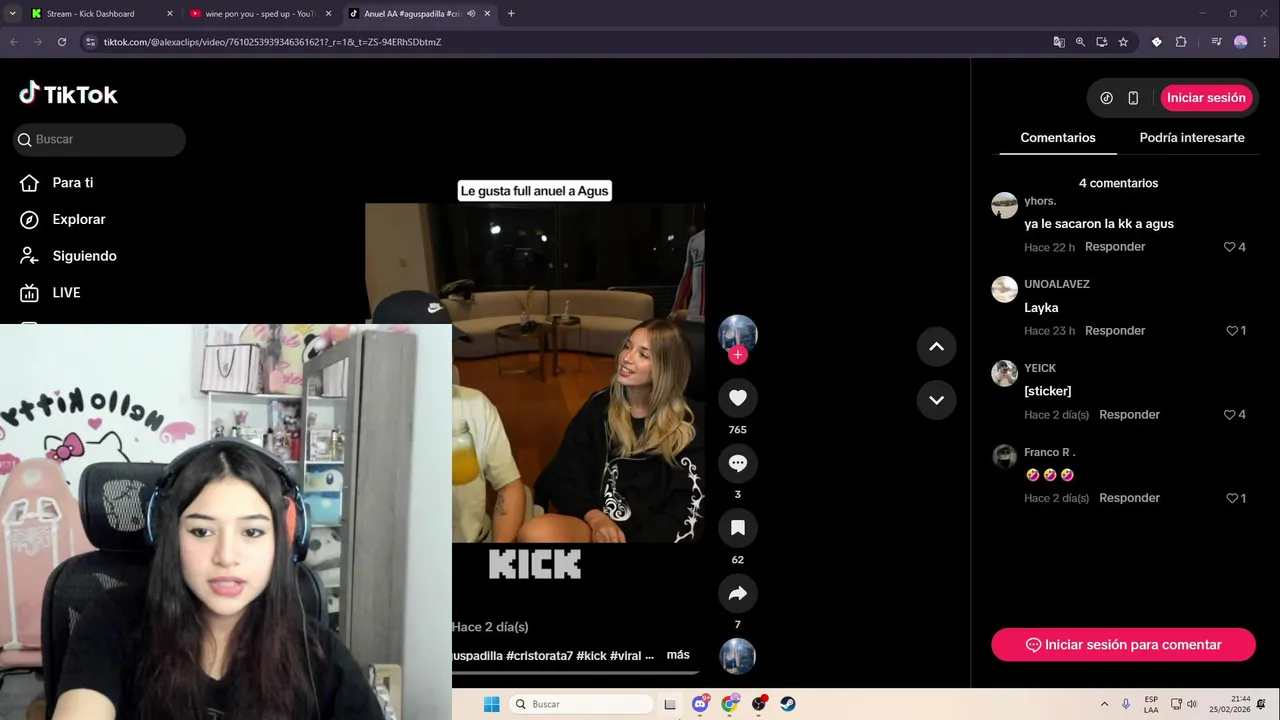Install app icon in address bar
This screenshot has height=720, width=1280.
[x=1102, y=42]
